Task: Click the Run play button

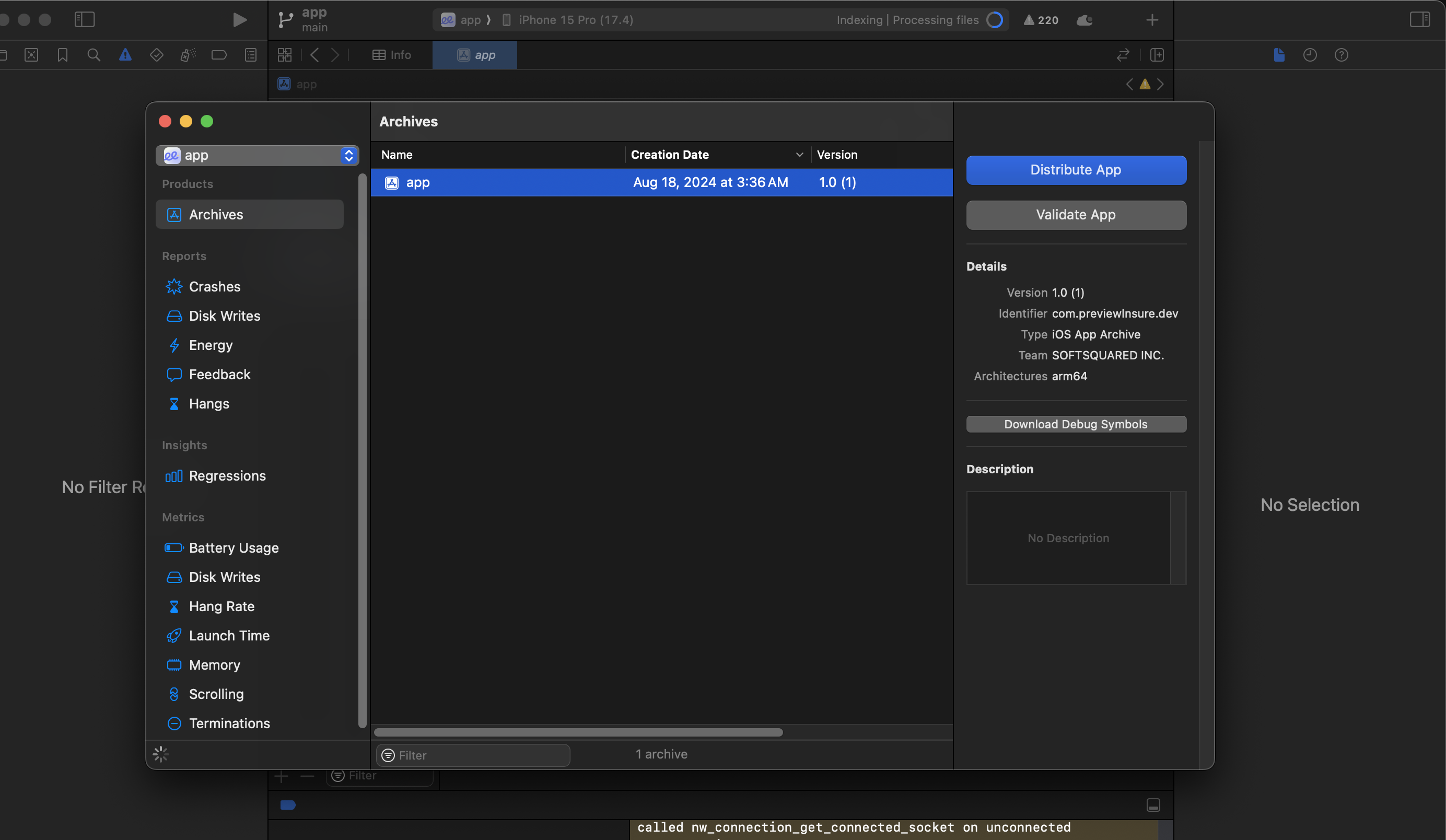Action: (239, 20)
